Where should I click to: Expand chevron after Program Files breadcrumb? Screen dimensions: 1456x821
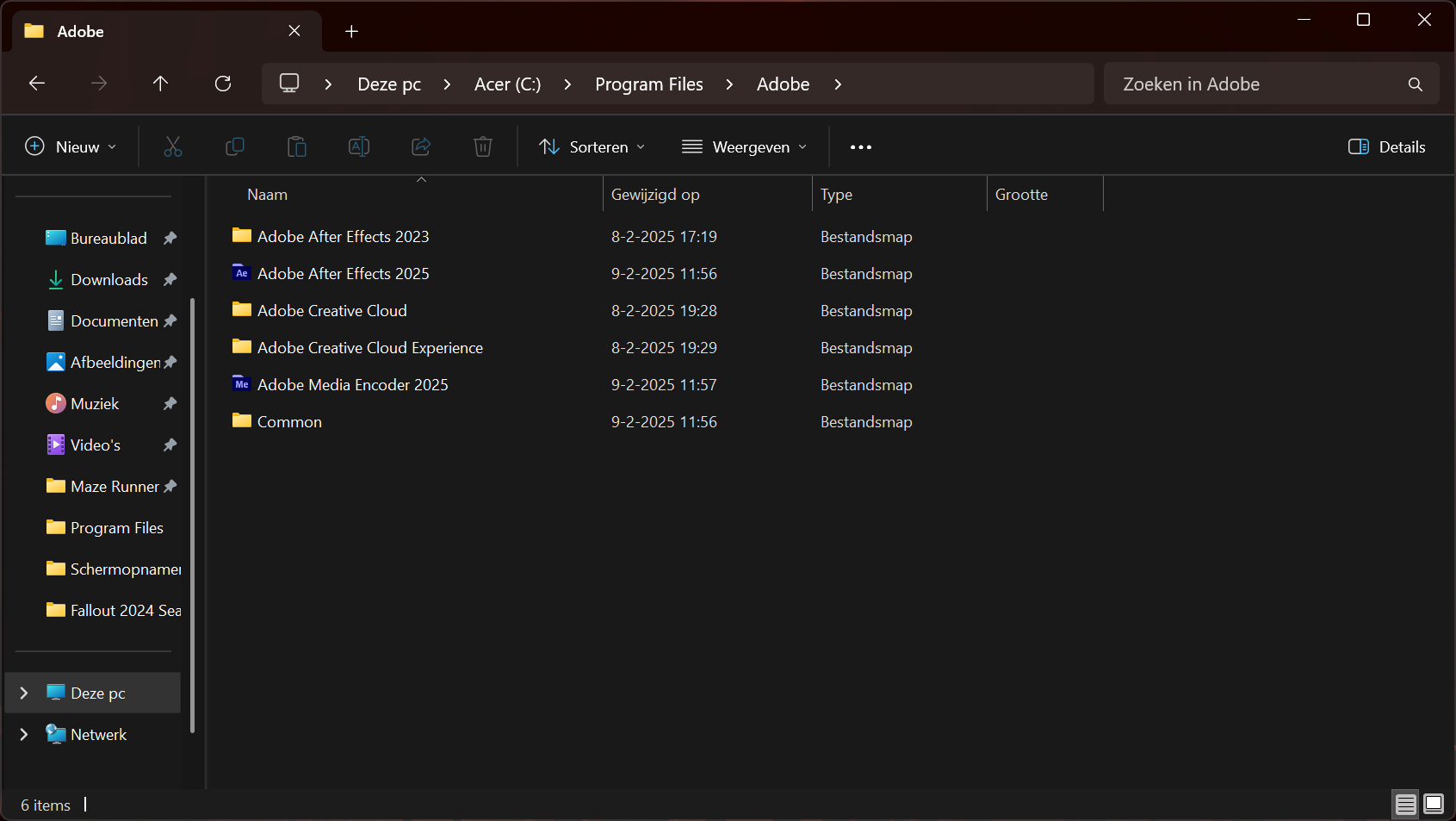tap(730, 84)
